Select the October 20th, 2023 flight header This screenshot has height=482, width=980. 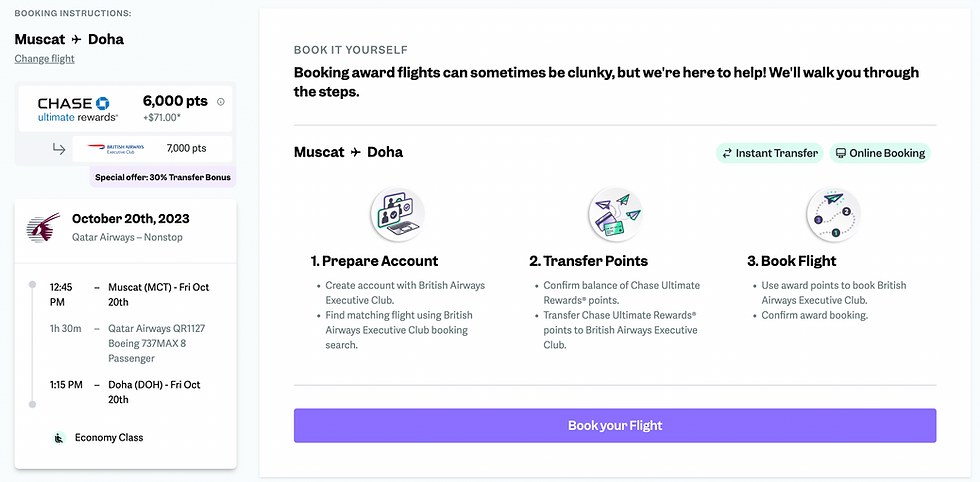(131, 219)
